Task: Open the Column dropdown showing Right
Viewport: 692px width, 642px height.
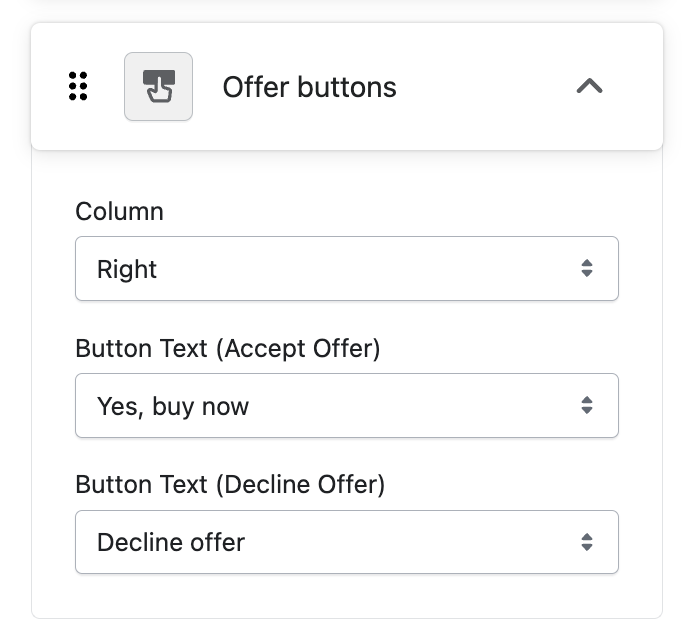Action: 346,269
